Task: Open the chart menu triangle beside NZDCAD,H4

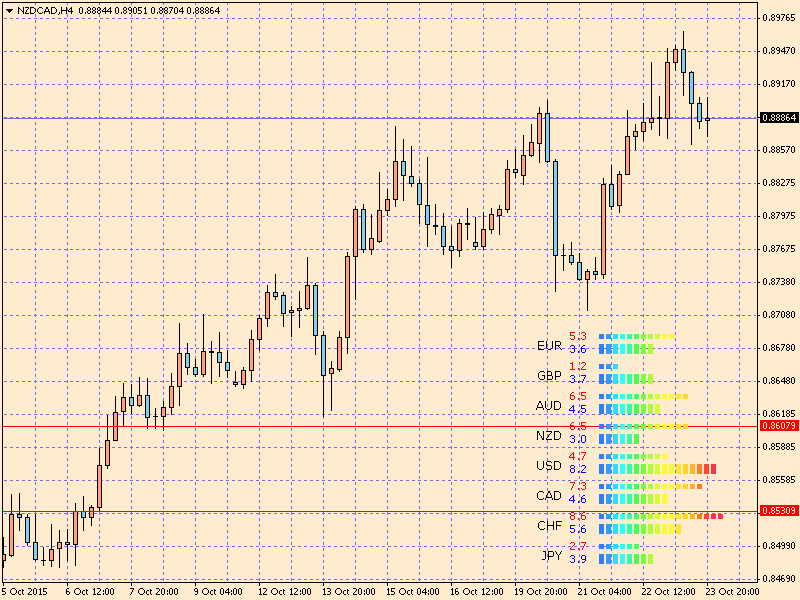Action: [x=9, y=10]
